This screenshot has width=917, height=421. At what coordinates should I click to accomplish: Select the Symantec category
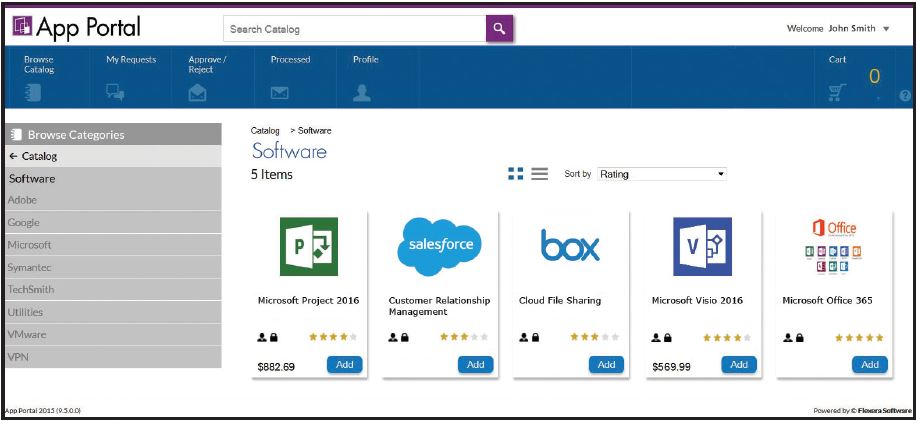[113, 267]
